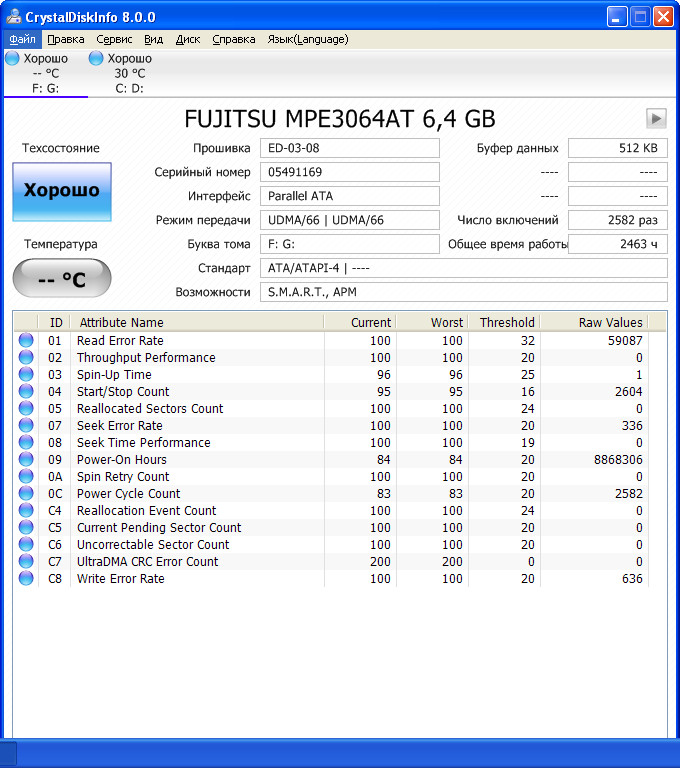Click status icon for Power-On Hours
The height and width of the screenshot is (768, 680).
coord(26,459)
